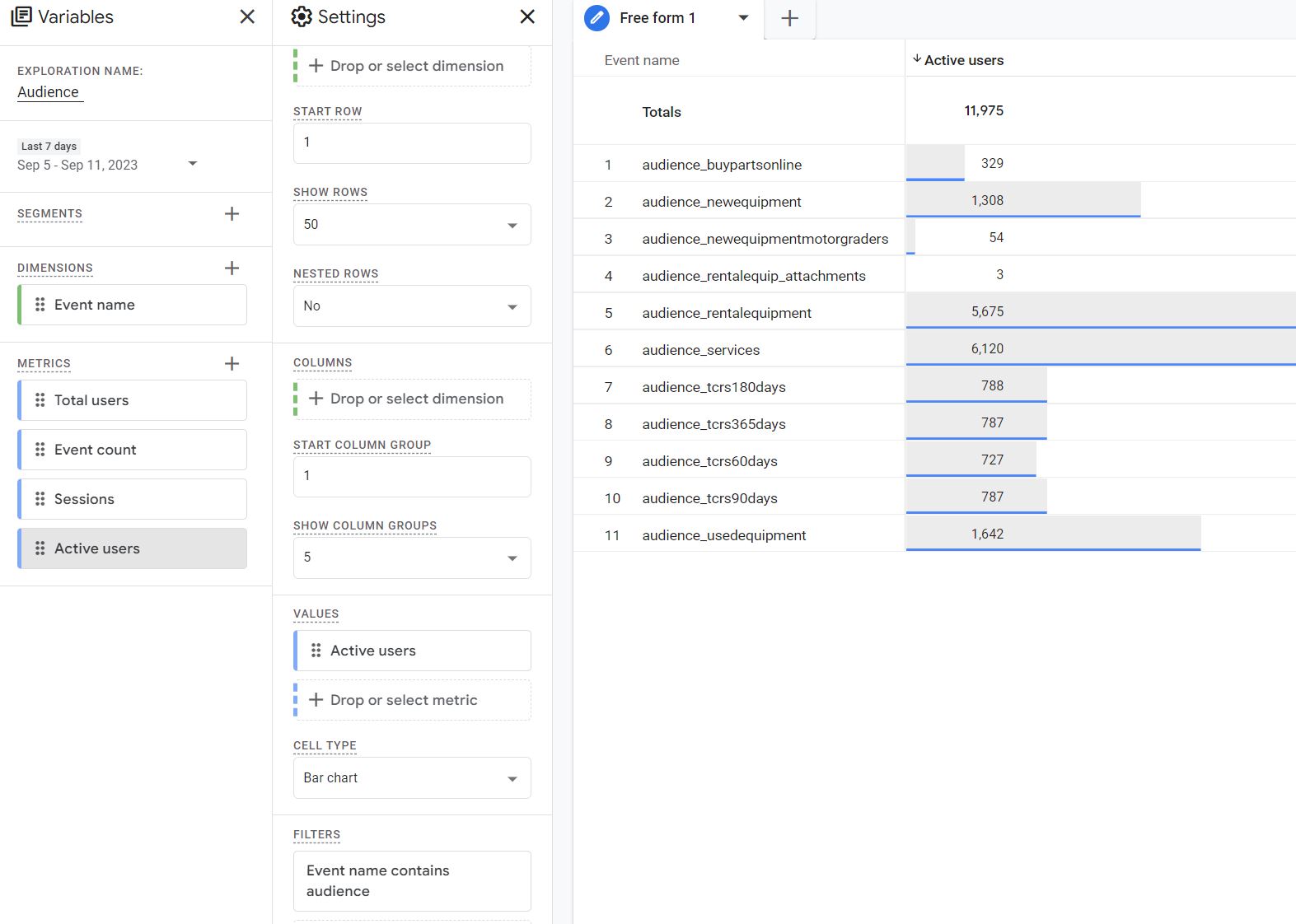The height and width of the screenshot is (924, 1296).
Task: Expand the Nested Rows dropdown
Action: pos(412,306)
